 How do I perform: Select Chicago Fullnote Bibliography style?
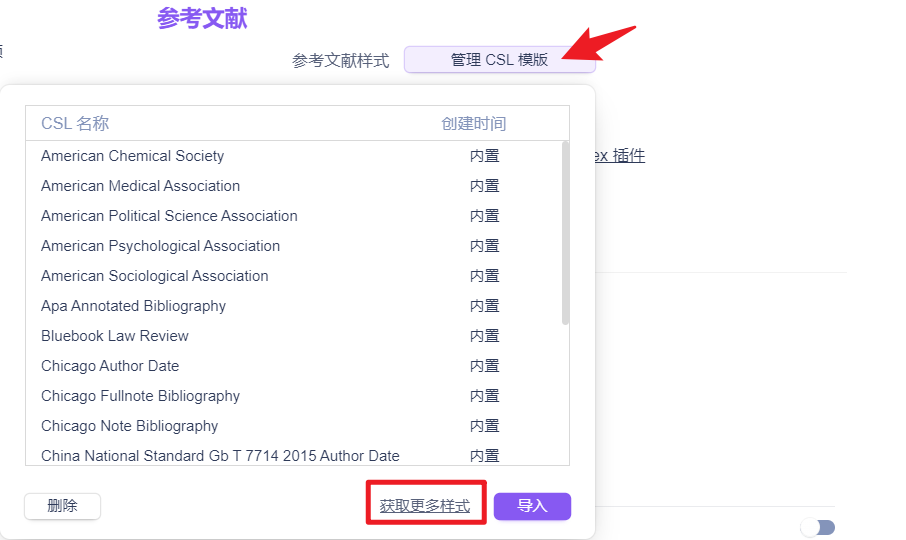(x=297, y=396)
